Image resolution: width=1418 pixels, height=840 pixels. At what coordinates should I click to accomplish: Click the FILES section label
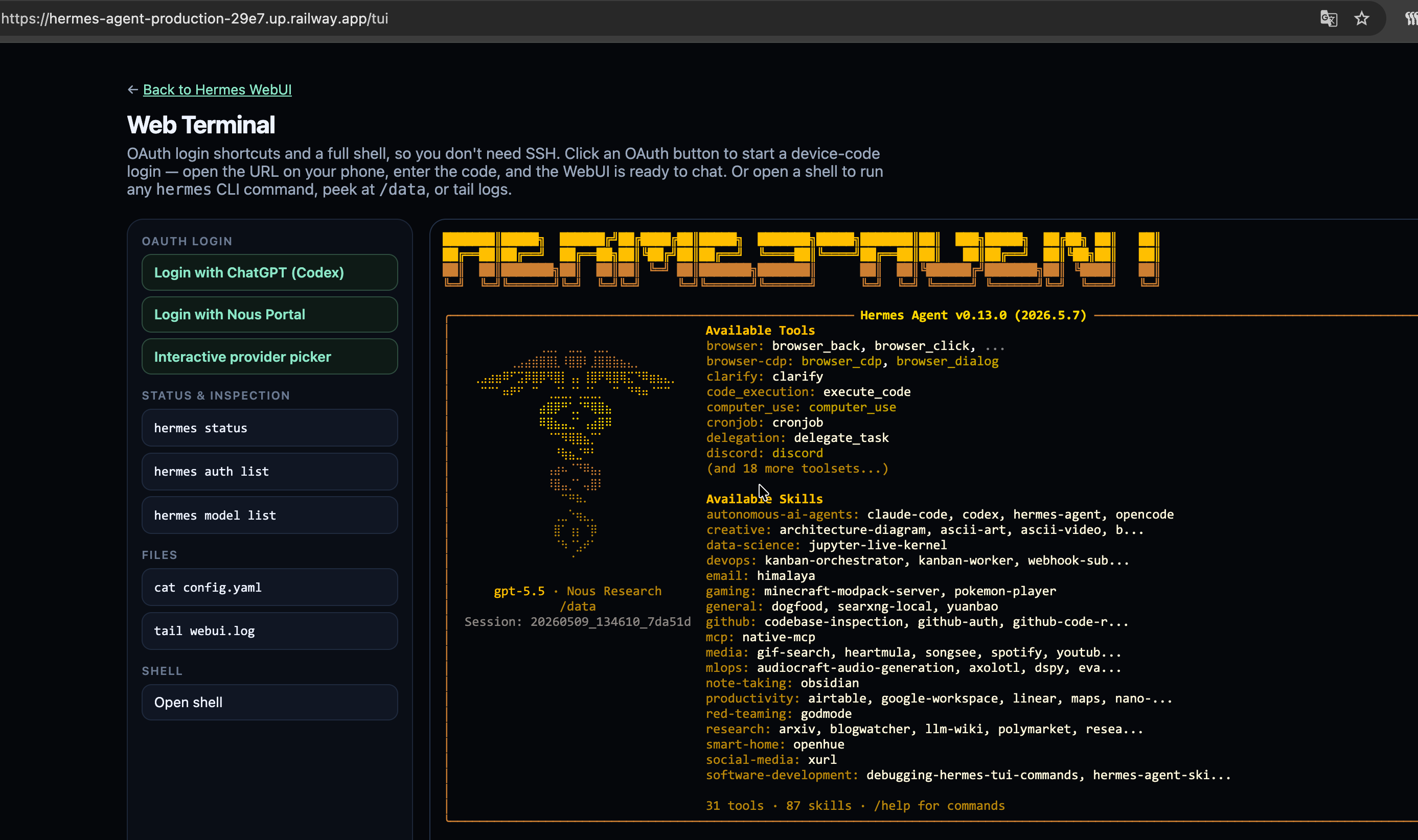point(159,555)
